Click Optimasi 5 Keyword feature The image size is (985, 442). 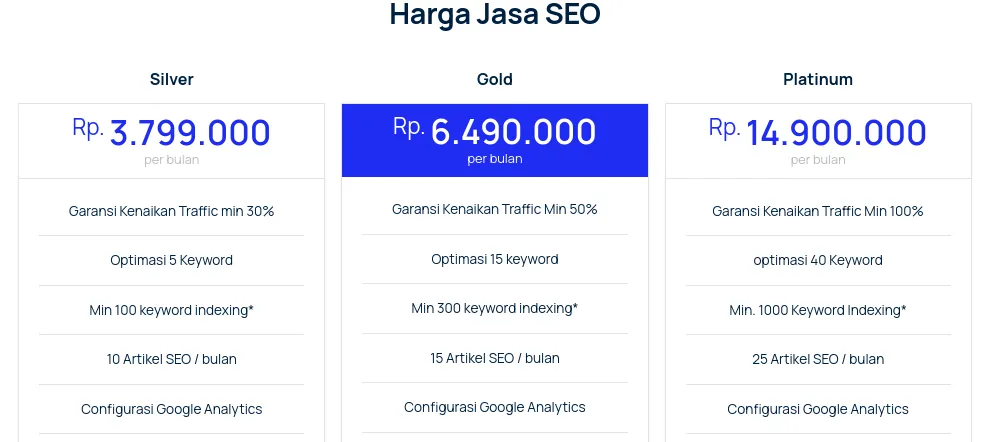[x=171, y=260]
